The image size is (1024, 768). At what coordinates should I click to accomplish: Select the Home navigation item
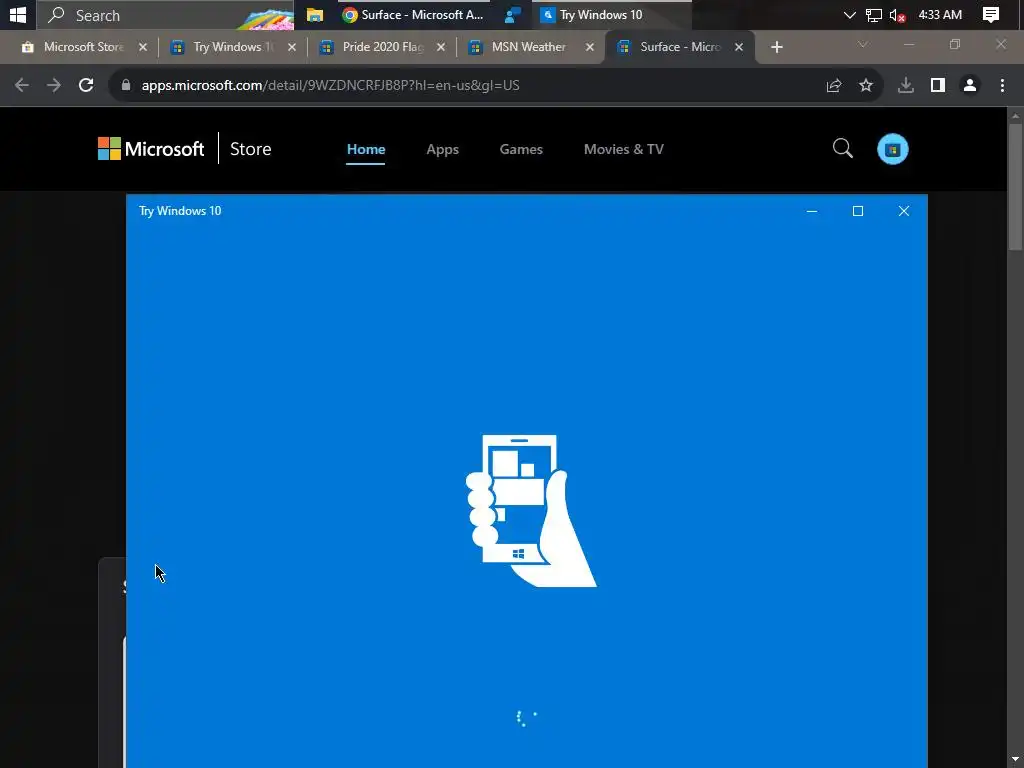(x=366, y=150)
